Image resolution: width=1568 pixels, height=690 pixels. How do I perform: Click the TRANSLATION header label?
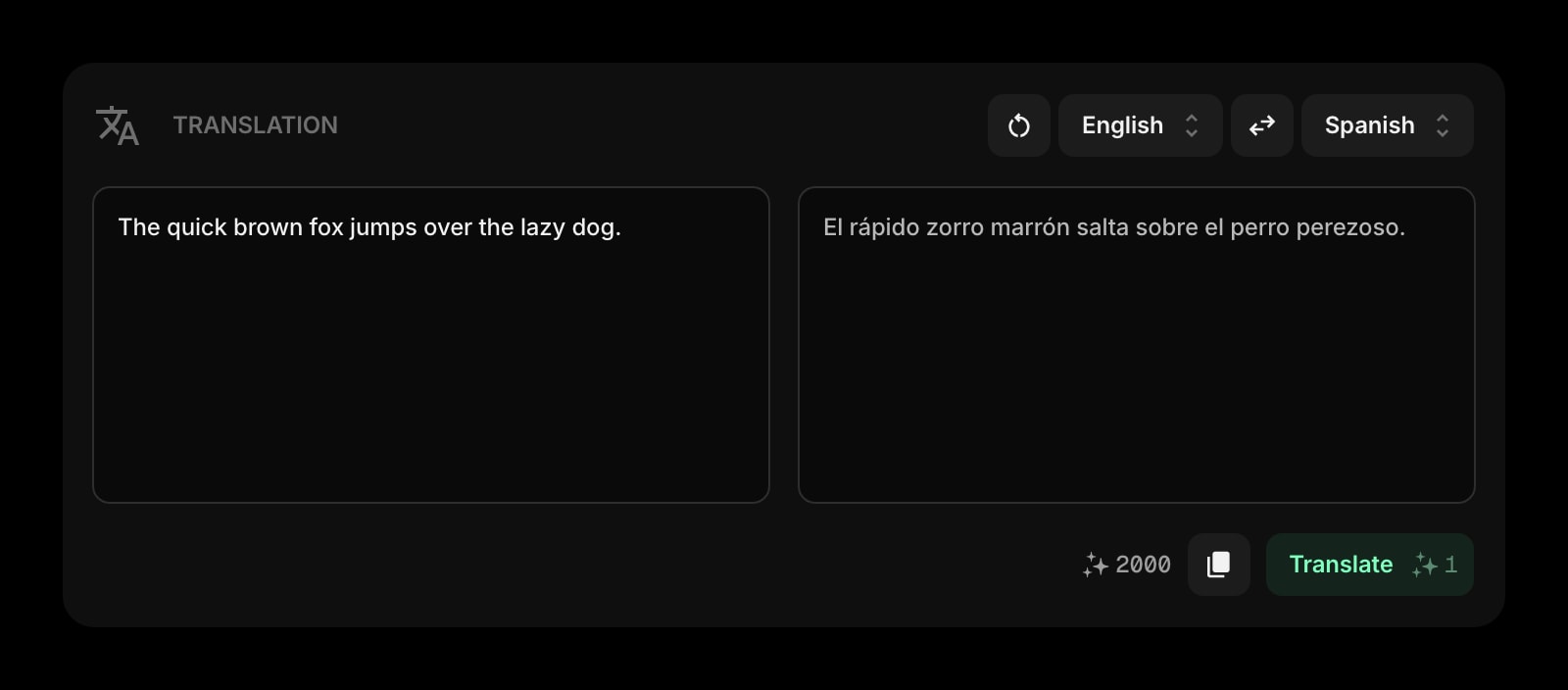(x=256, y=124)
